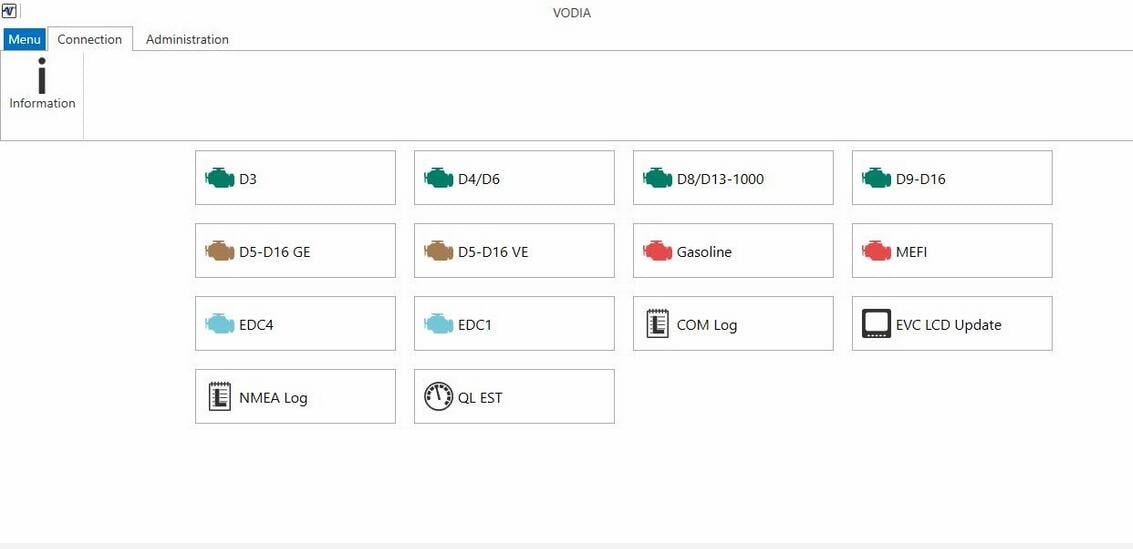Viewport: 1133px width, 549px height.
Task: Open the COM Log notepad icon
Action: point(658,324)
